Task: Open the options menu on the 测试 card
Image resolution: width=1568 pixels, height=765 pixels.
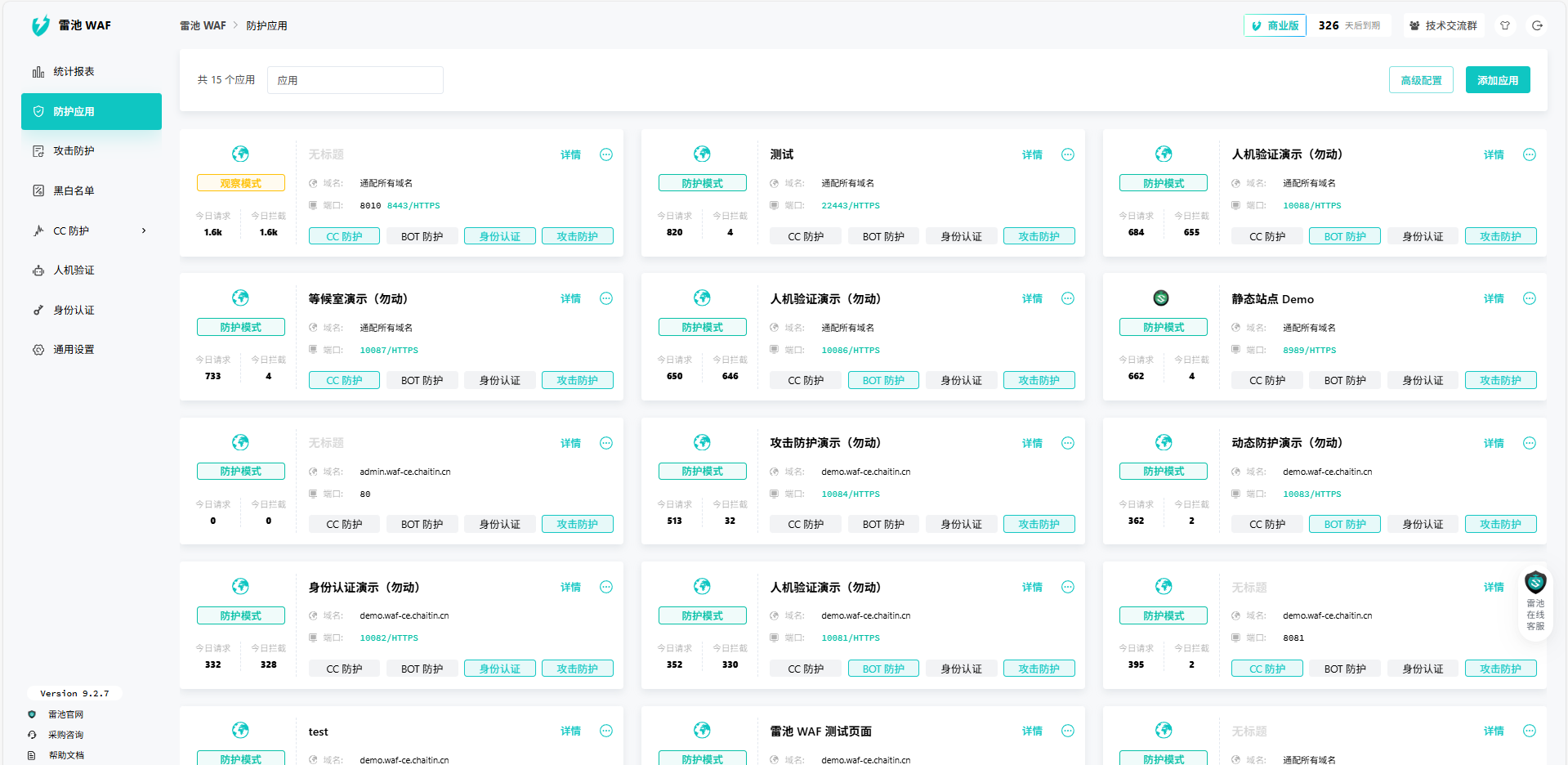Action: tap(1067, 154)
